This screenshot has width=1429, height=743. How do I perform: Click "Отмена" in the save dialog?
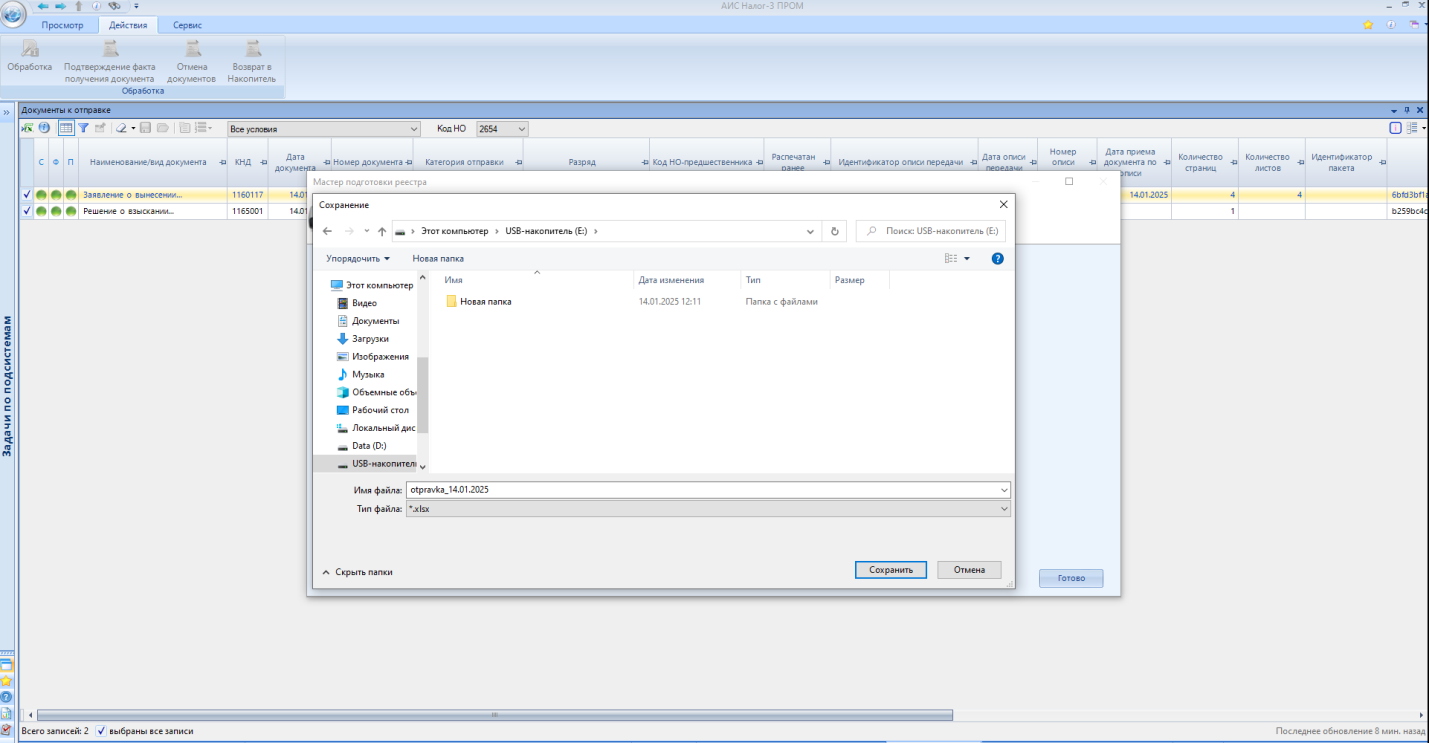coord(969,570)
